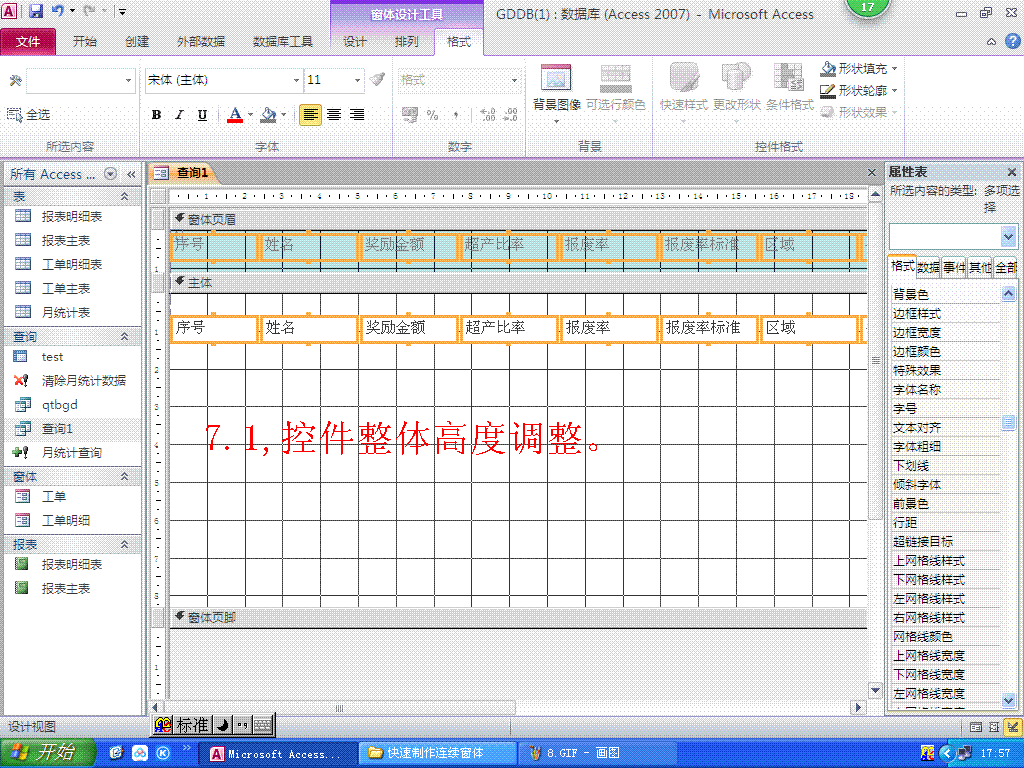The image size is (1024, 768).
Task: Select align text right button
Action: [x=357, y=115]
